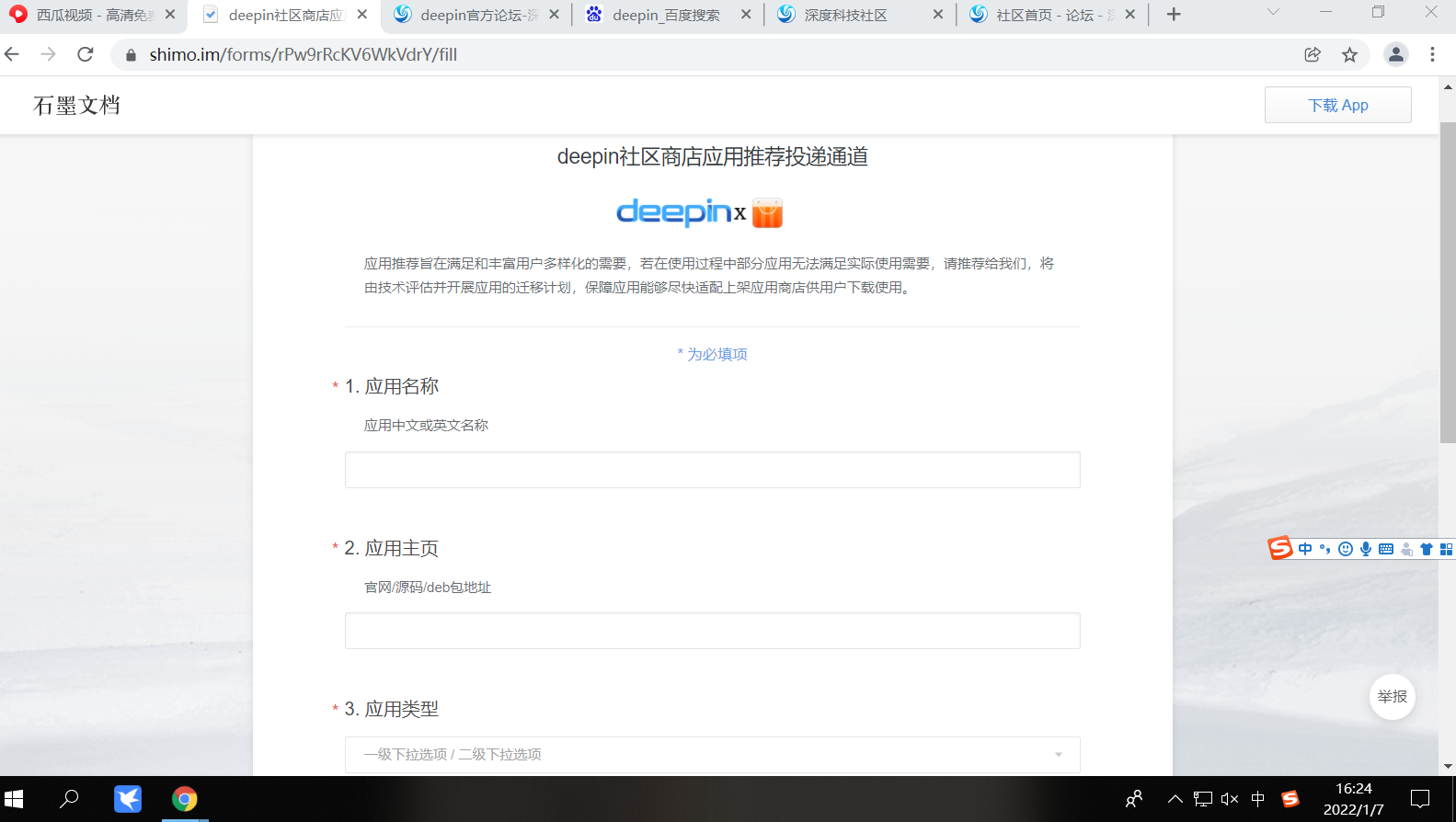The width and height of the screenshot is (1456, 822).
Task: Bookmark this page with the star
Action: pyautogui.click(x=1349, y=54)
